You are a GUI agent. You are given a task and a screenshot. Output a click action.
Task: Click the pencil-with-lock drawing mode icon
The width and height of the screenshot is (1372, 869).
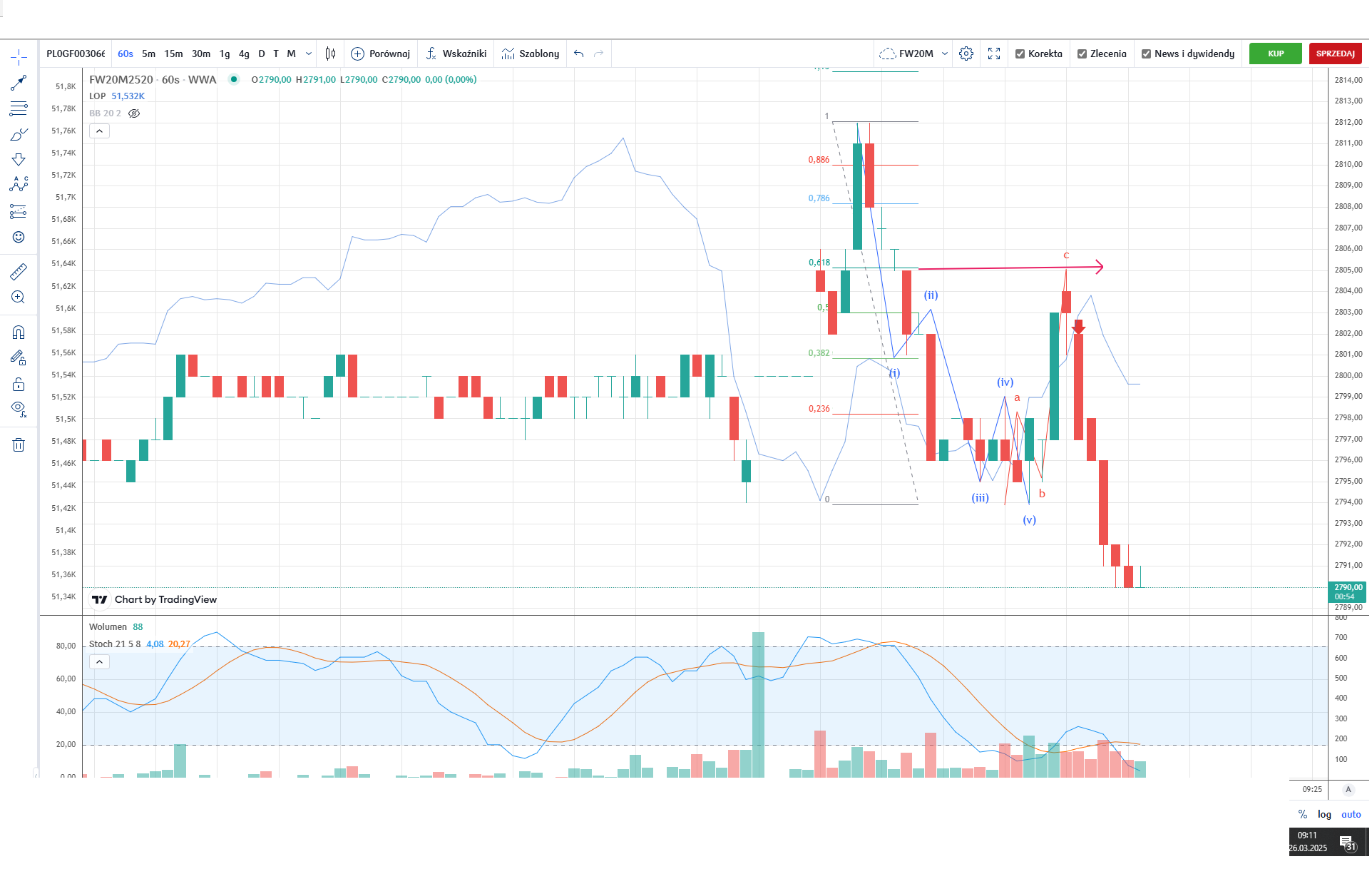pos(19,358)
